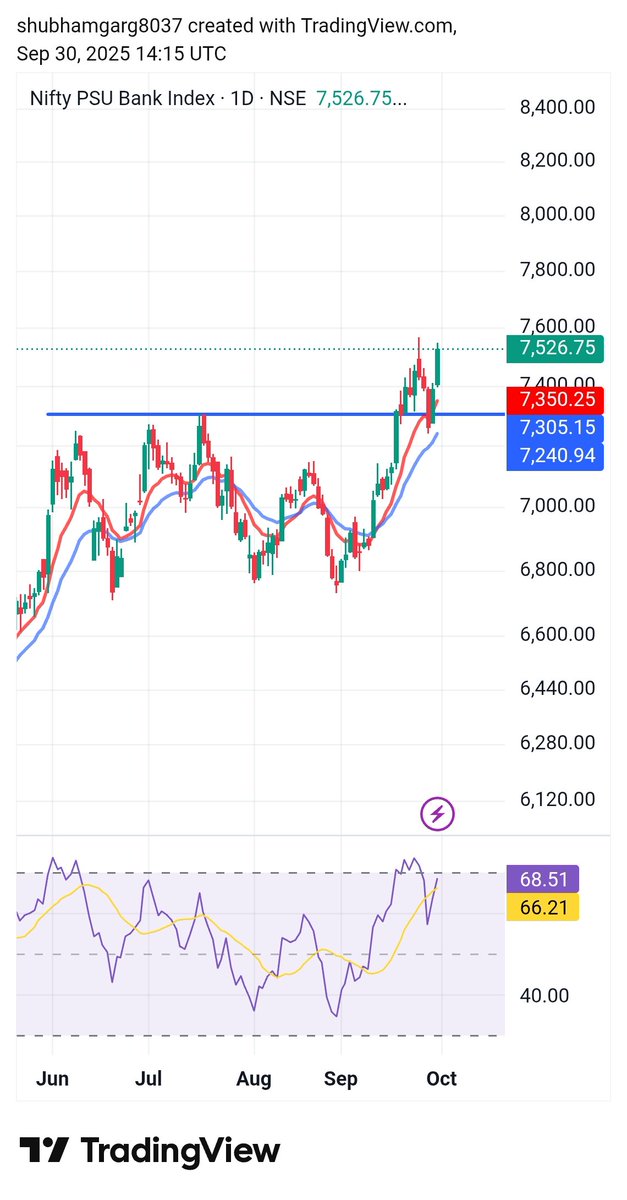
Task: Click the Sep label on time axis
Action: pyautogui.click(x=341, y=1079)
